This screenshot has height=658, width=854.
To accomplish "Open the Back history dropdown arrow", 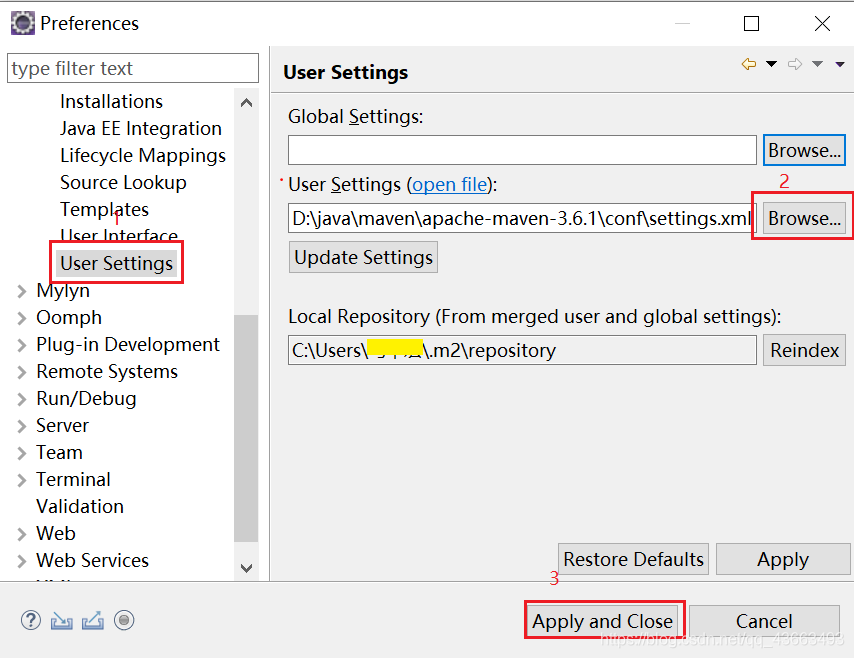I will pos(771,65).
